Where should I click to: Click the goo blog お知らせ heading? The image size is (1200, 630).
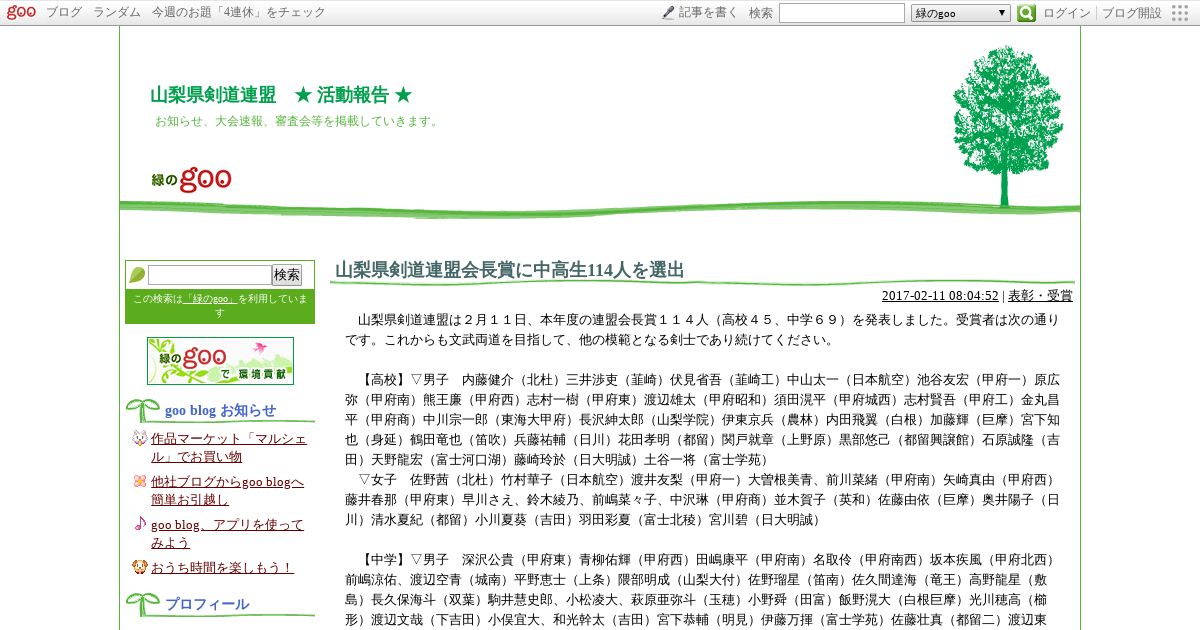point(220,410)
